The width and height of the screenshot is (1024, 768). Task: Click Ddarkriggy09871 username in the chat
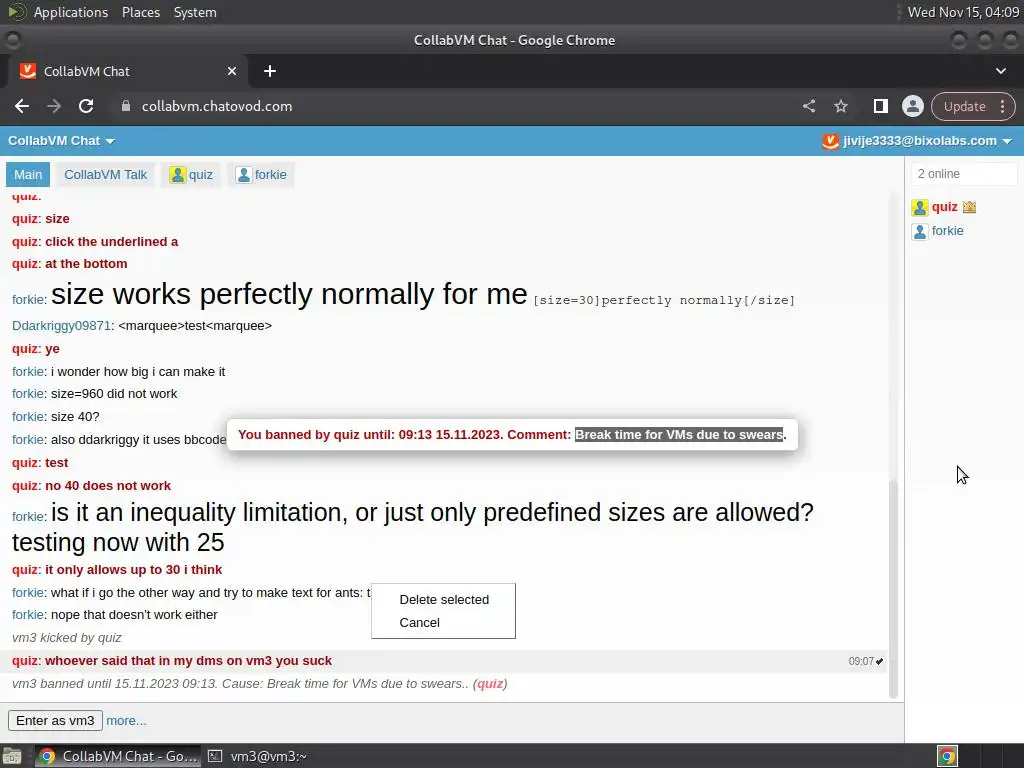(61, 325)
